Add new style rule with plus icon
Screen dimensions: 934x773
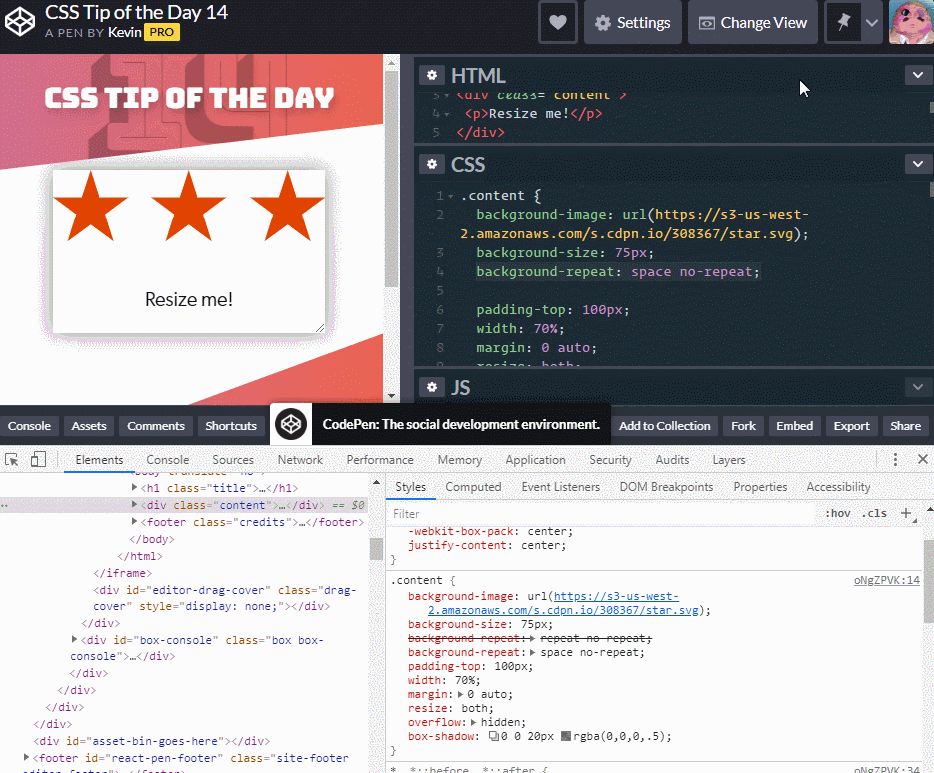coord(906,513)
